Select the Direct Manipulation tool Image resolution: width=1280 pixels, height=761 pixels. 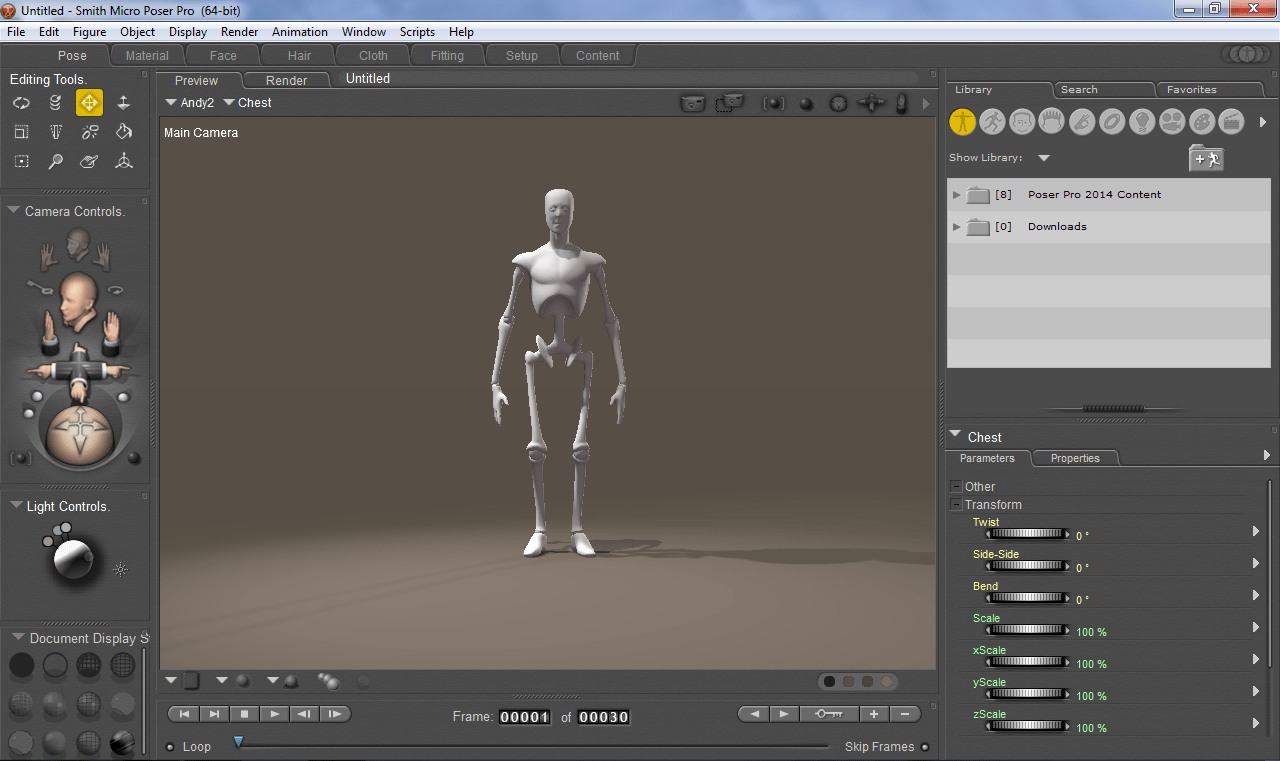[124, 161]
